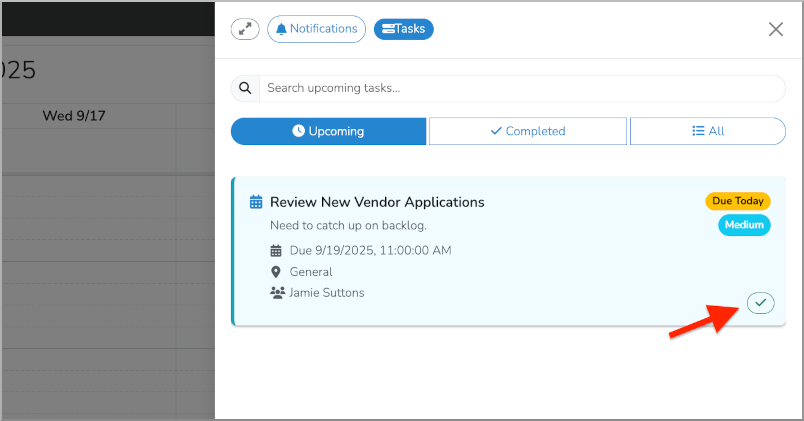The width and height of the screenshot is (804, 421).
Task: Click the location pin icon next to General
Action: click(x=277, y=272)
